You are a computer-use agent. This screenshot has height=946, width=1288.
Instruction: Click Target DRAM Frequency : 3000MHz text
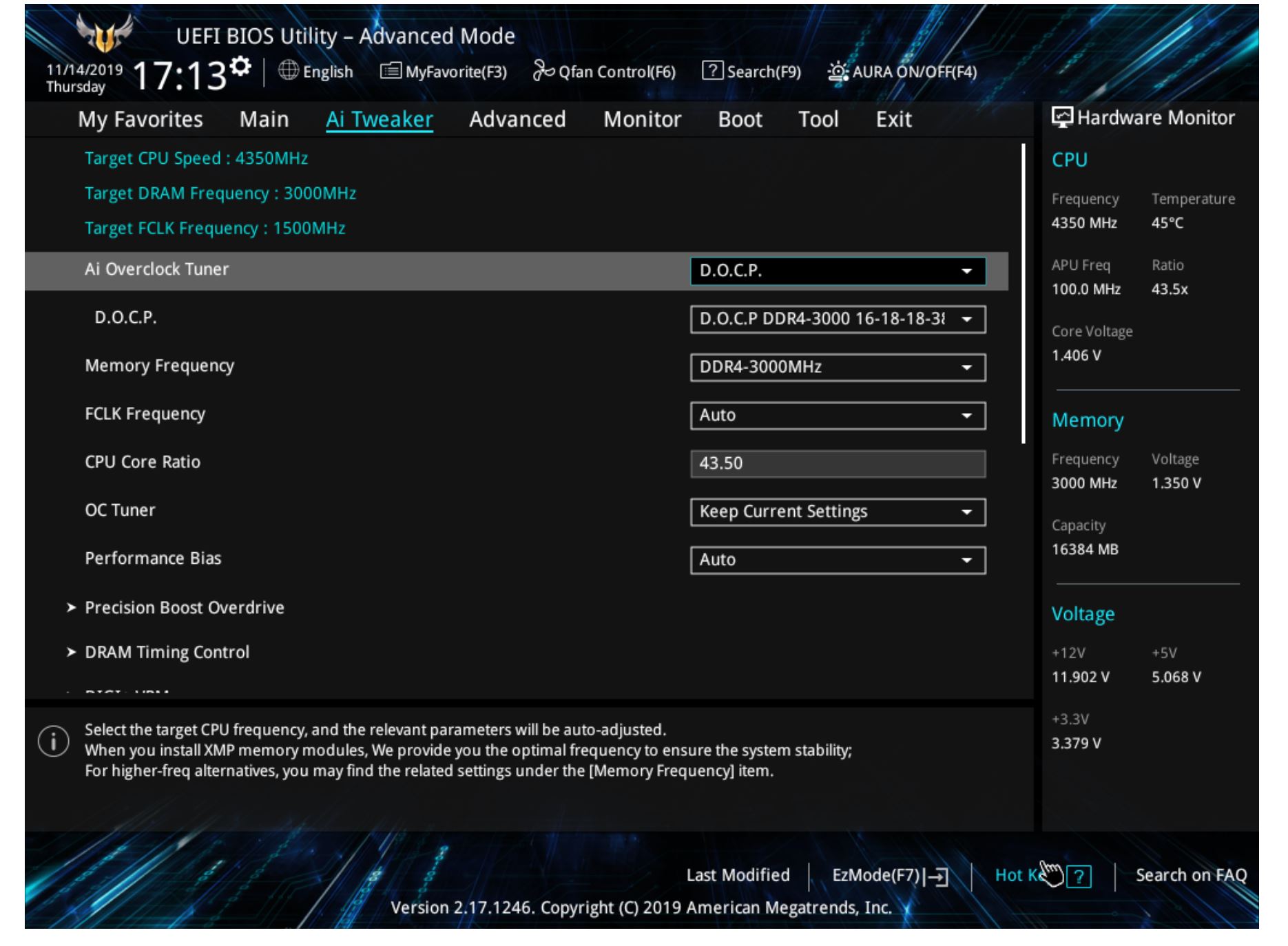click(x=220, y=193)
